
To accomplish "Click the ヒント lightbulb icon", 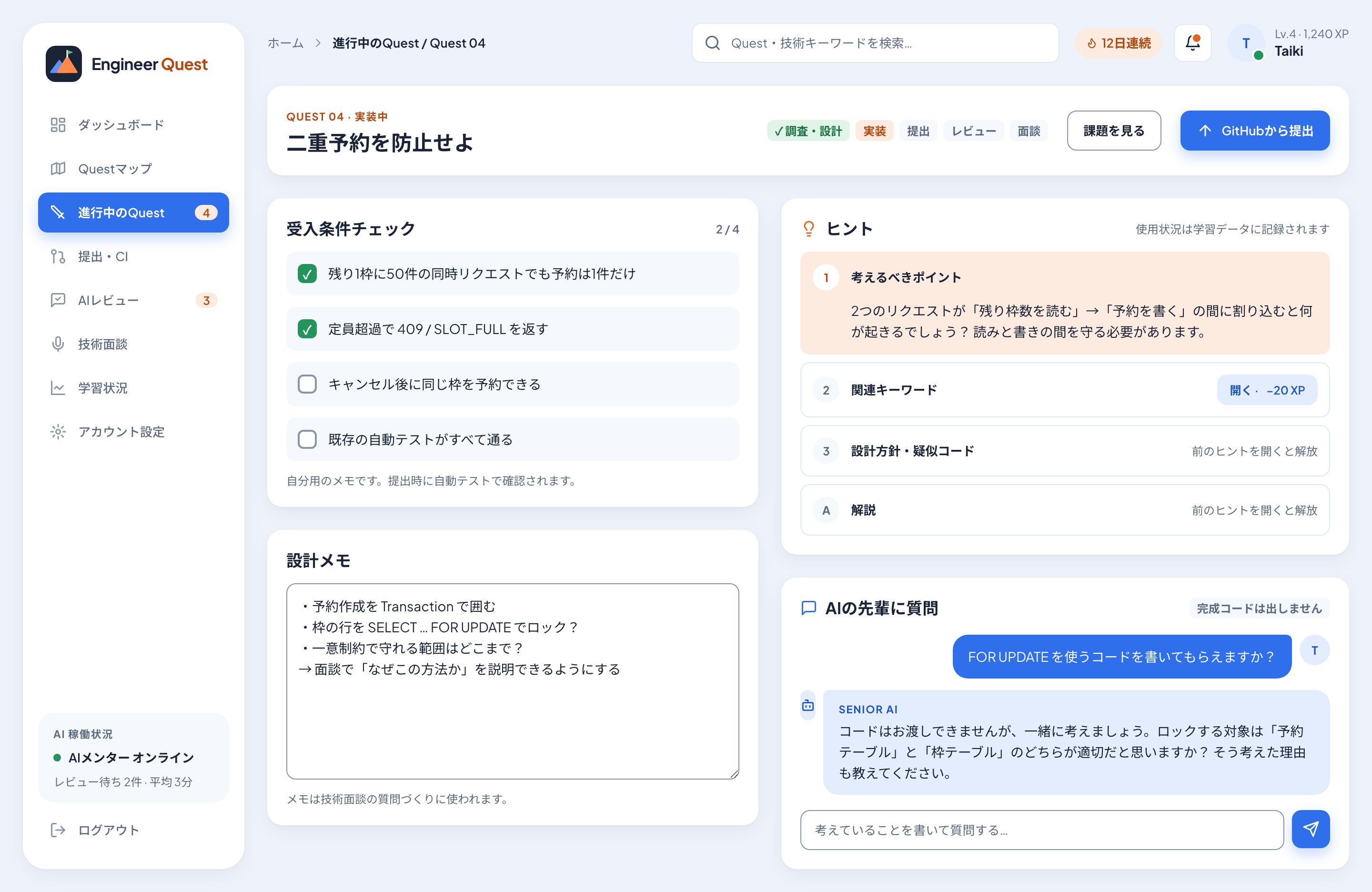I will point(809,229).
